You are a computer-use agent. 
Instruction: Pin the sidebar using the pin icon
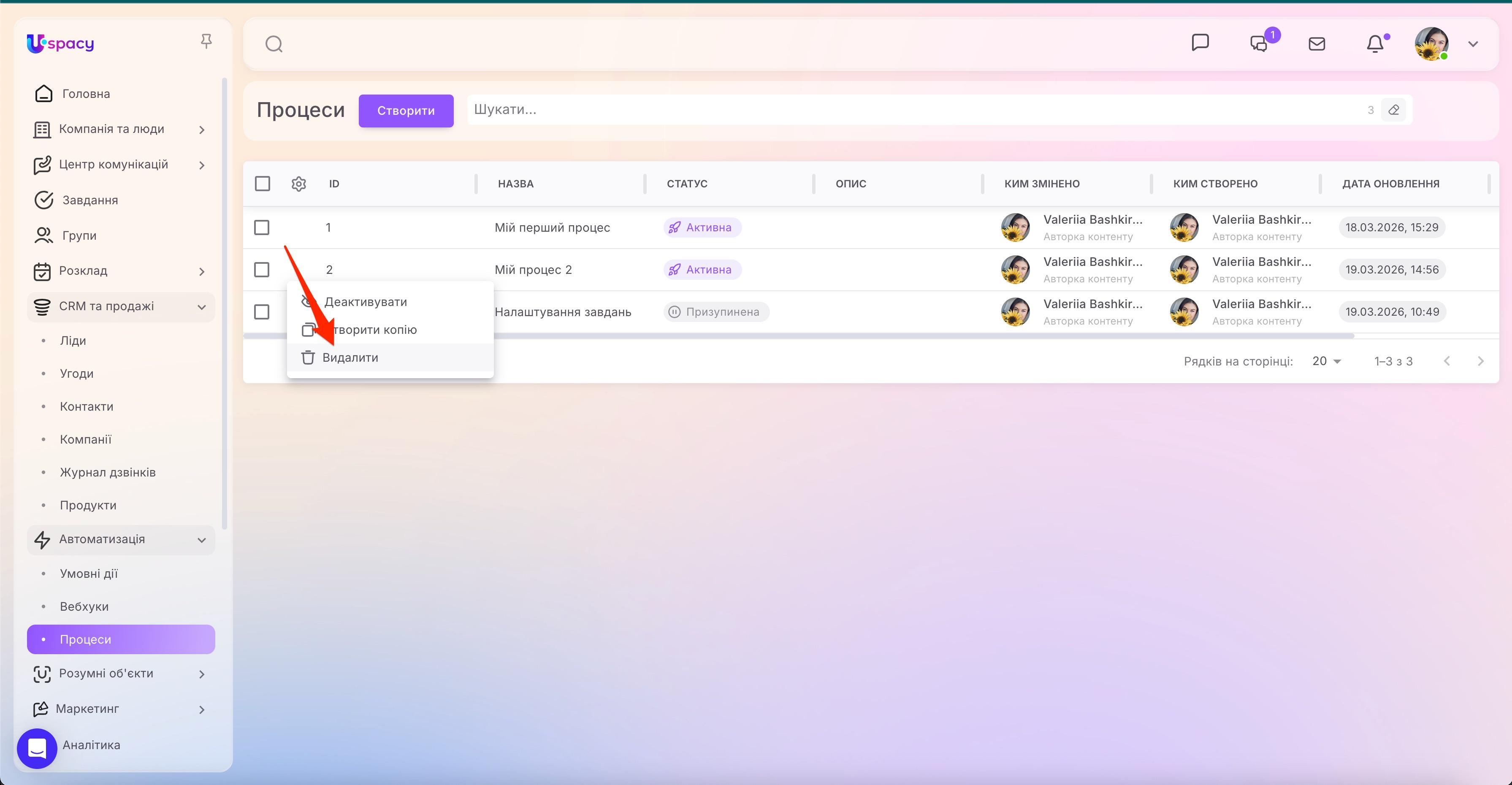(x=206, y=41)
